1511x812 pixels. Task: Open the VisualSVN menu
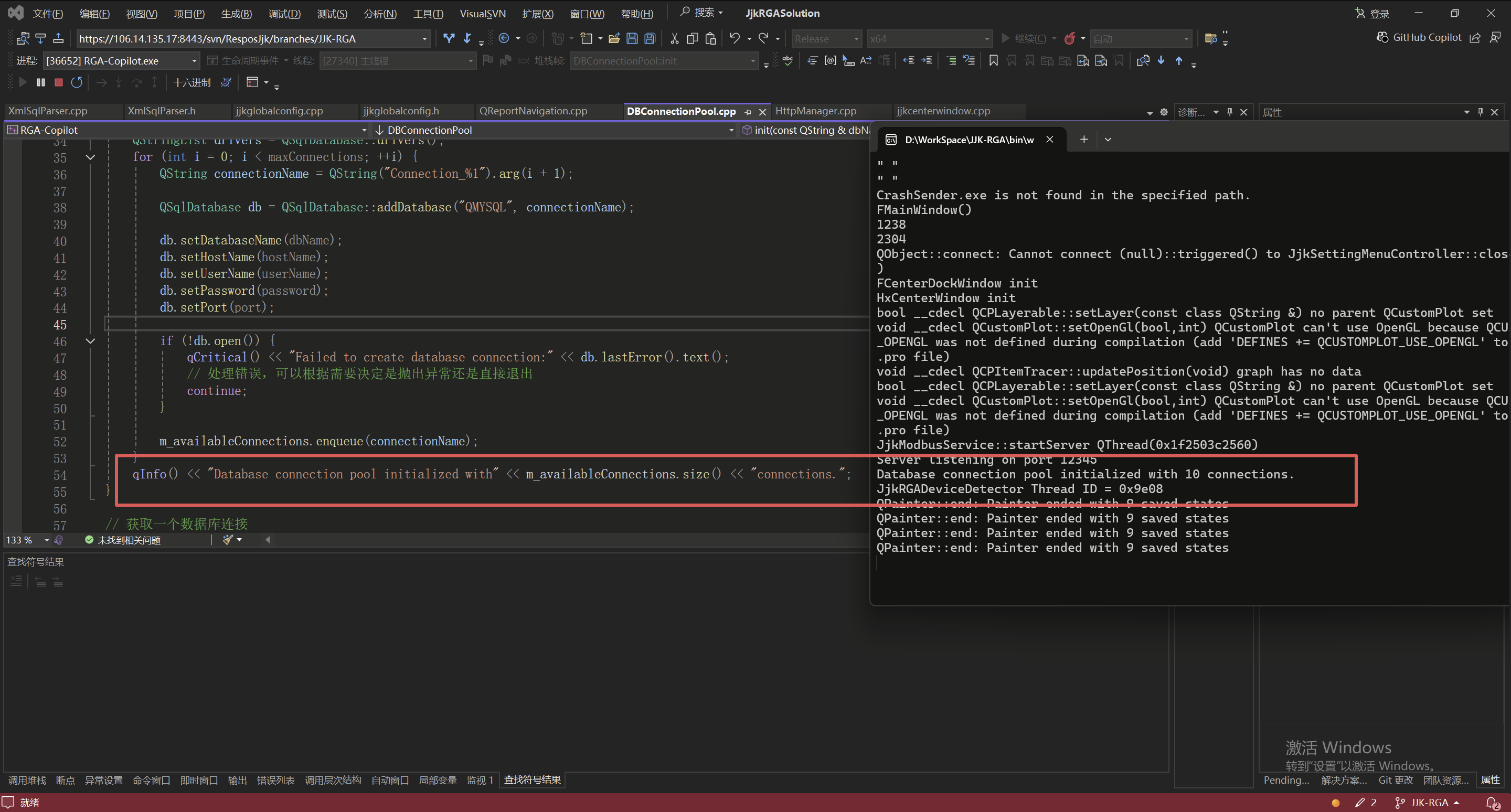point(482,13)
